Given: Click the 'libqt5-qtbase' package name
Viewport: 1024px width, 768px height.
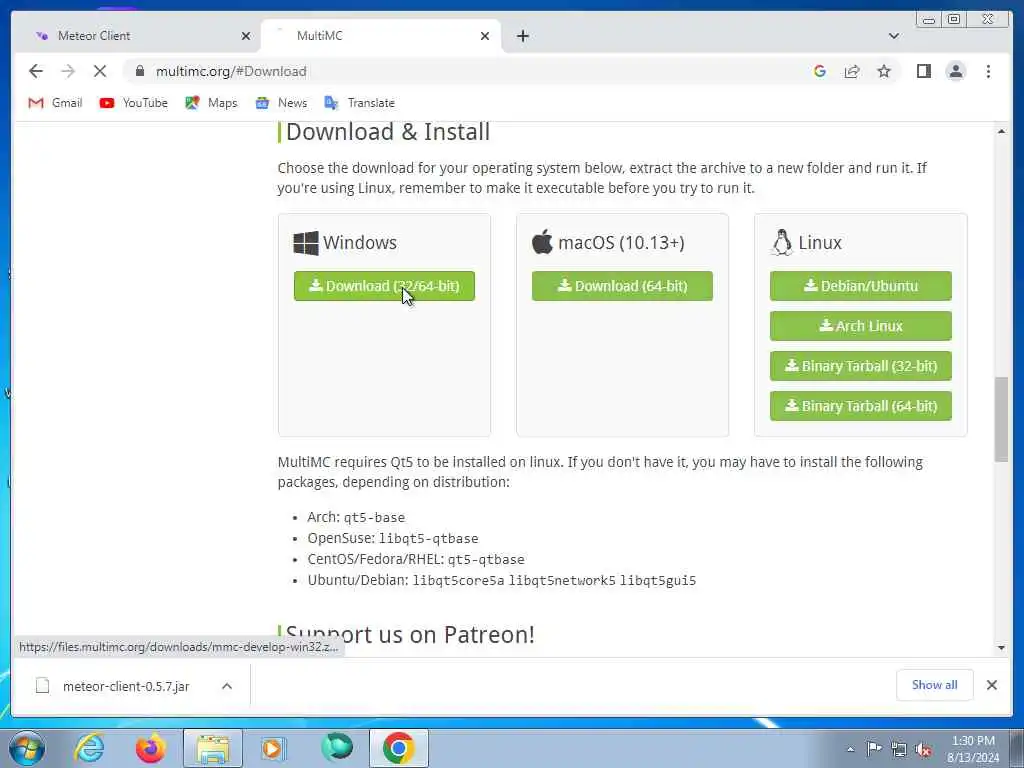Looking at the screenshot, I should pyautogui.click(x=428, y=539).
